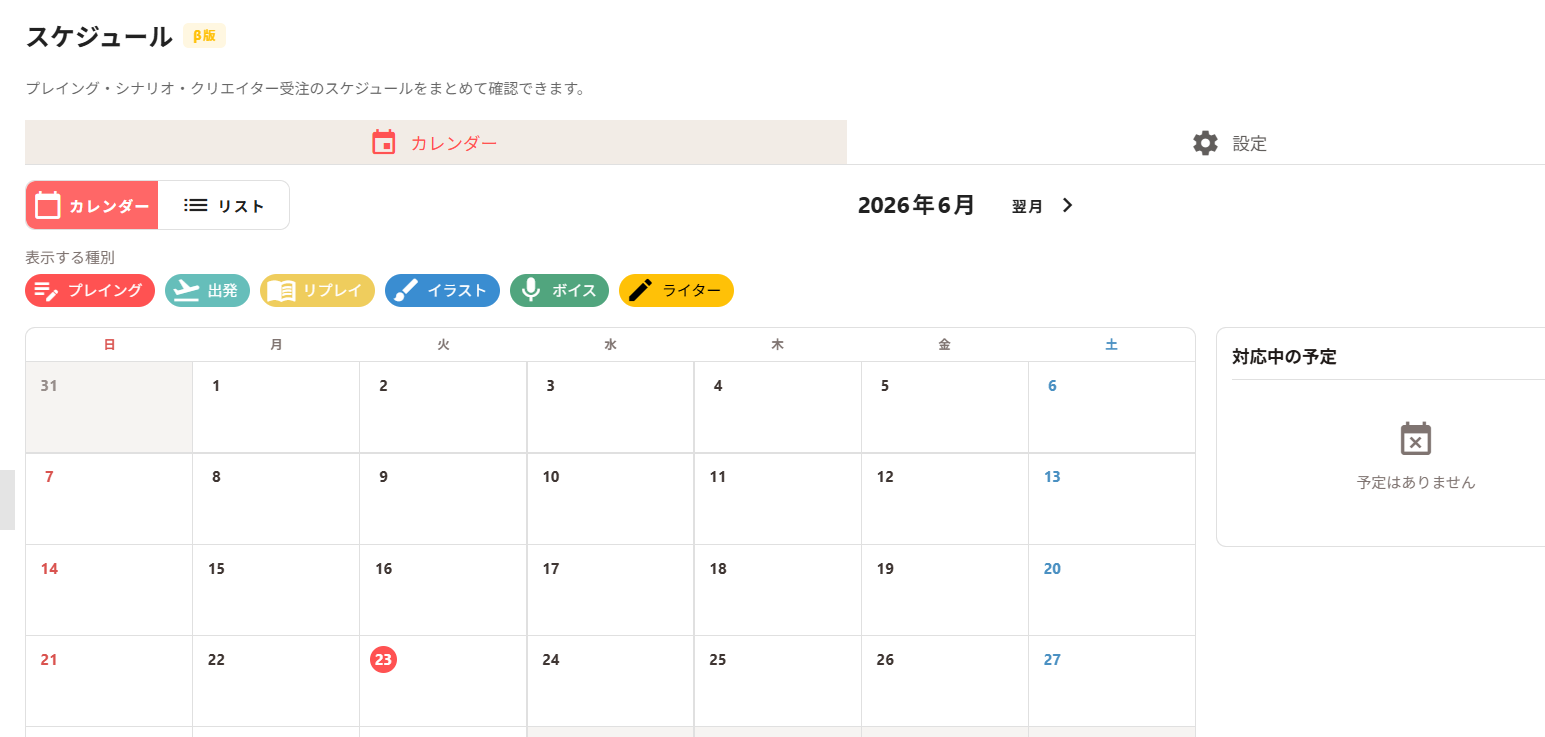
Task: Open the カレンダー tab
Action: tap(435, 142)
